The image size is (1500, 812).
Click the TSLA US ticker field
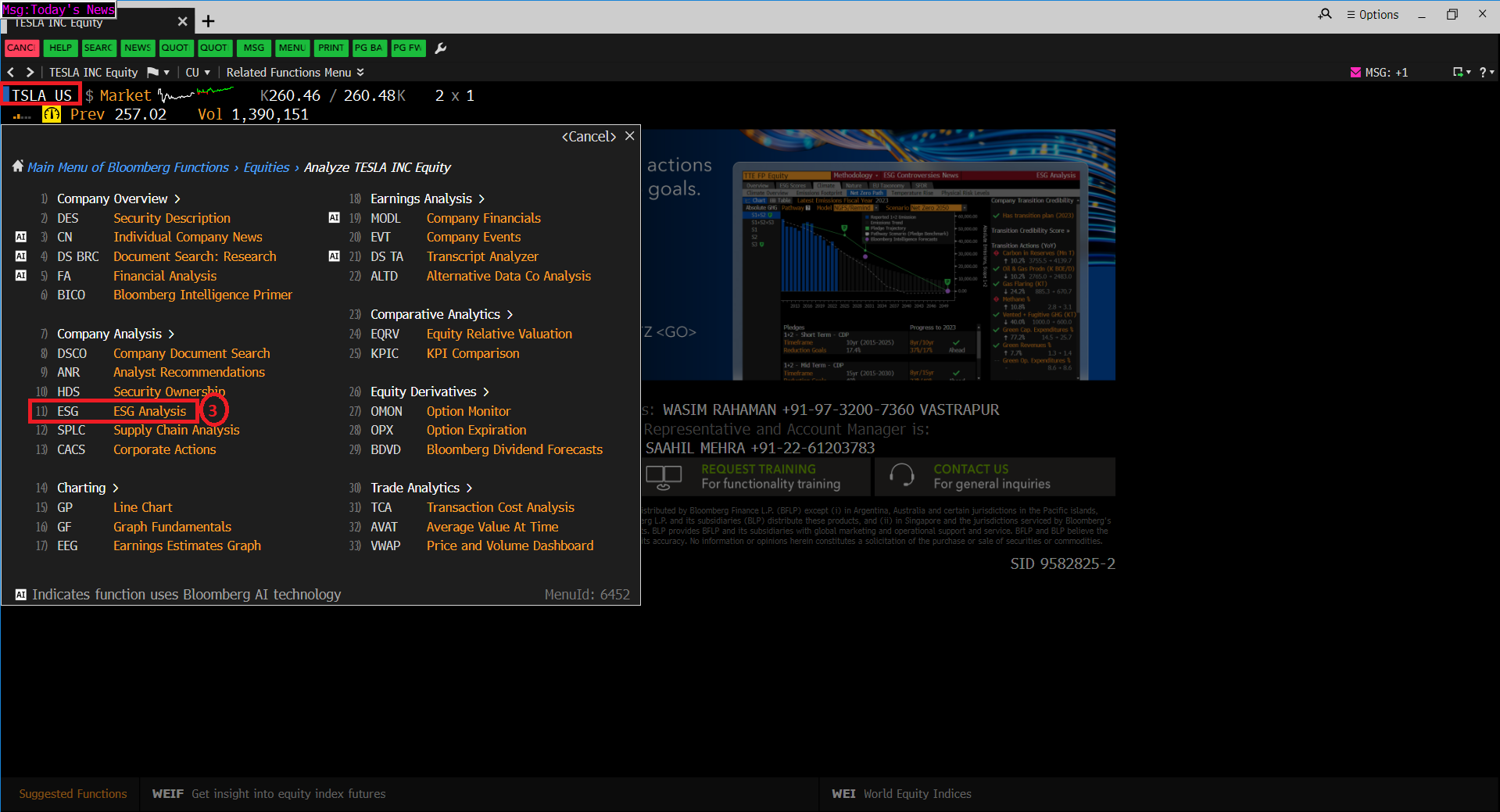pyautogui.click(x=41, y=95)
